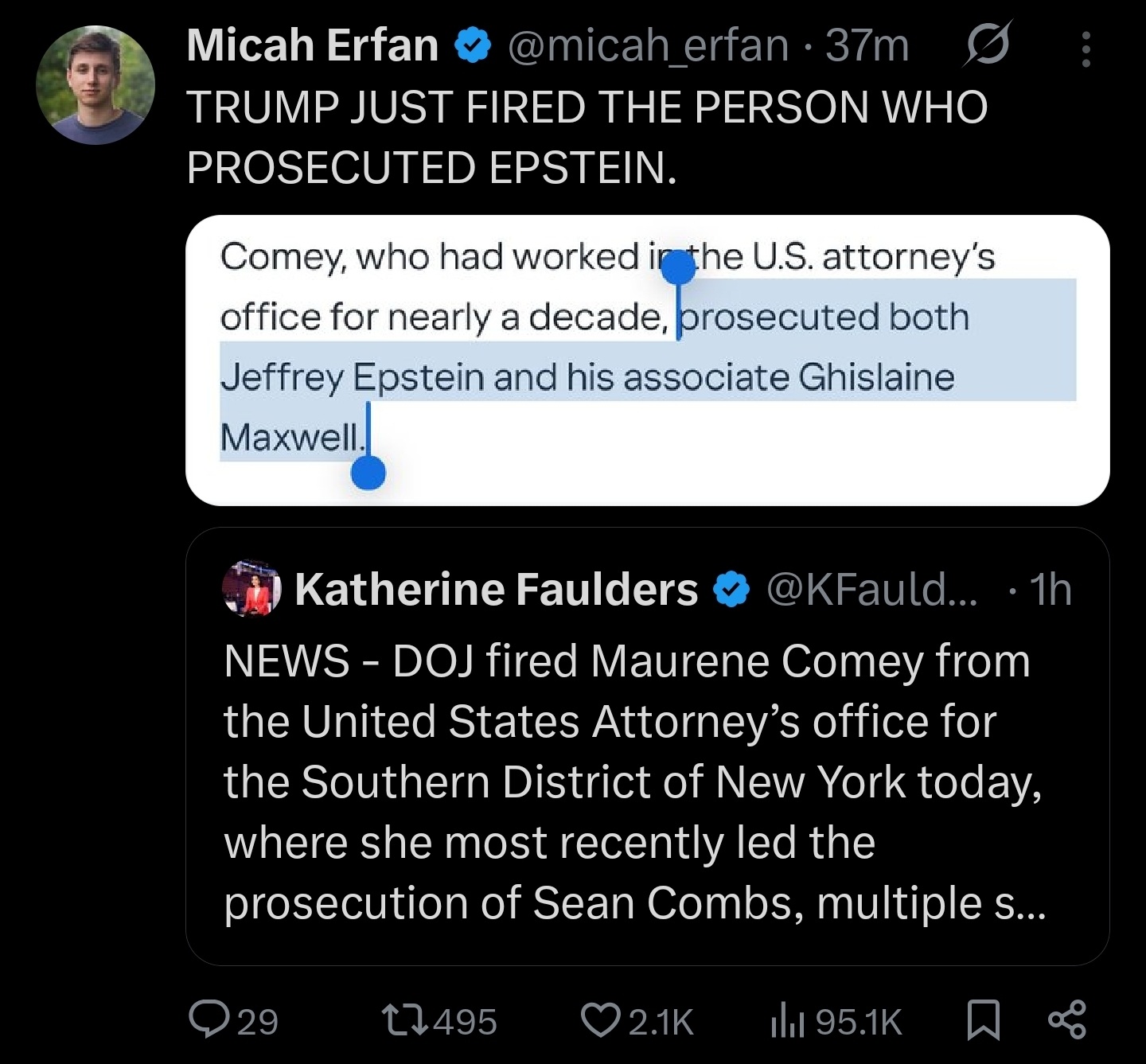Click the 37m timestamp
Image resolution: width=1146 pixels, height=1064 pixels.
coord(867,45)
